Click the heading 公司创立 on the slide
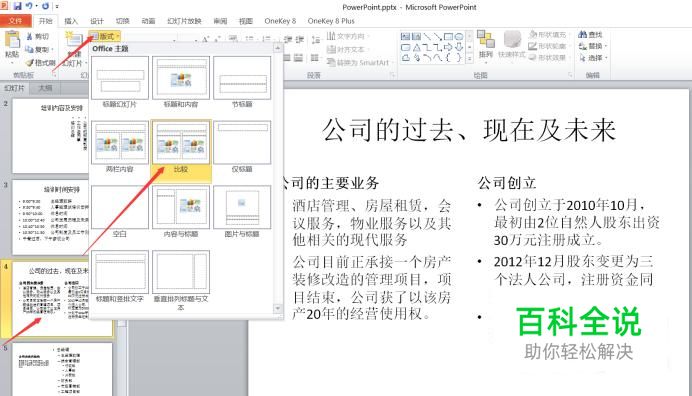The height and width of the screenshot is (396, 692). 507,183
